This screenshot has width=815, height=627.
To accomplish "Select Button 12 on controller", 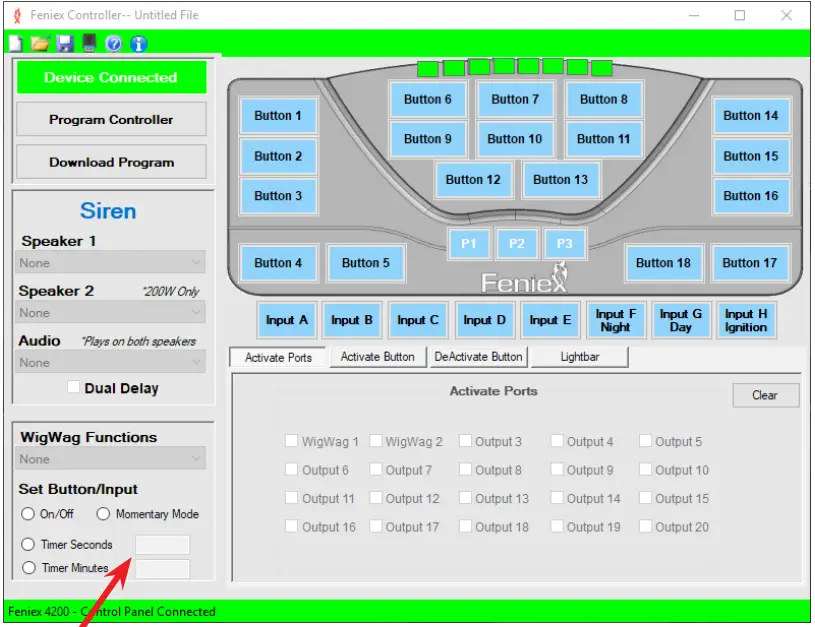I will tap(473, 179).
